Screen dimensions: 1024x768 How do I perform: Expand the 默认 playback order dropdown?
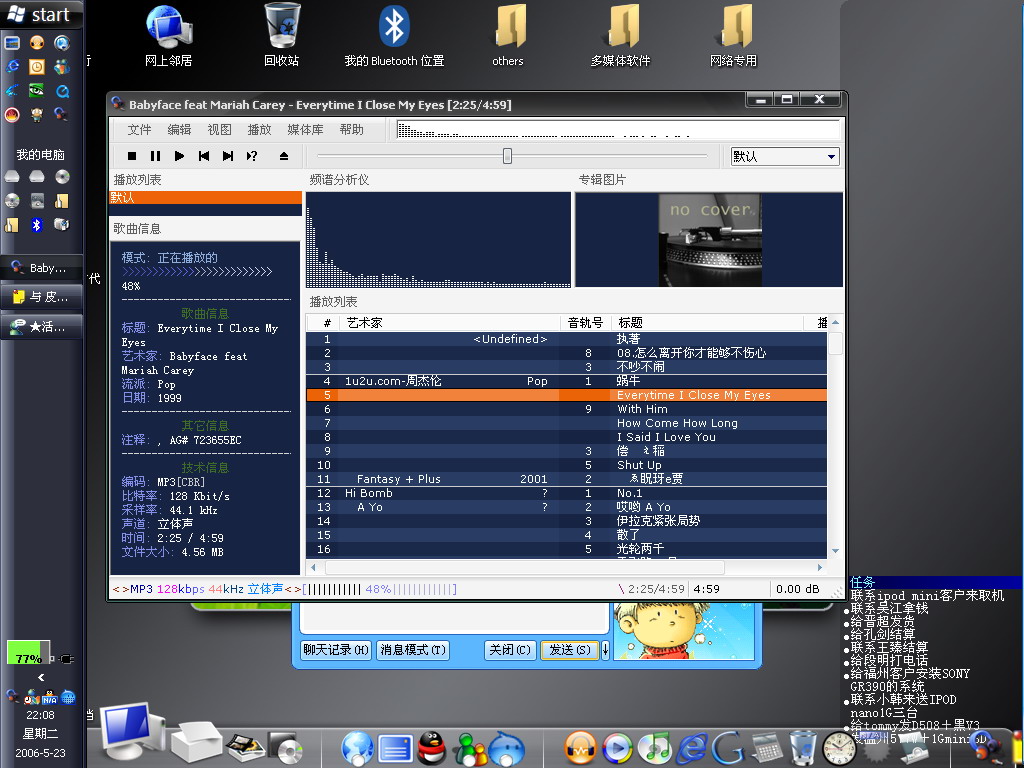point(831,157)
